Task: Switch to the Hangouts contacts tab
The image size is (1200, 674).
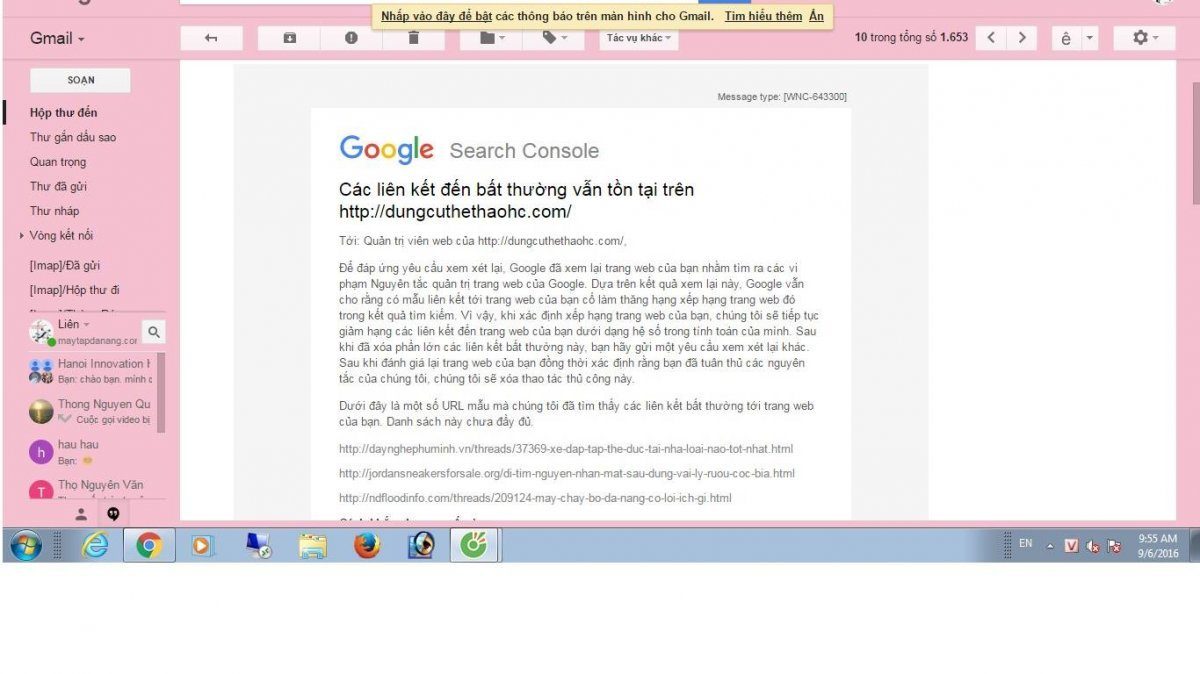Action: (81, 514)
